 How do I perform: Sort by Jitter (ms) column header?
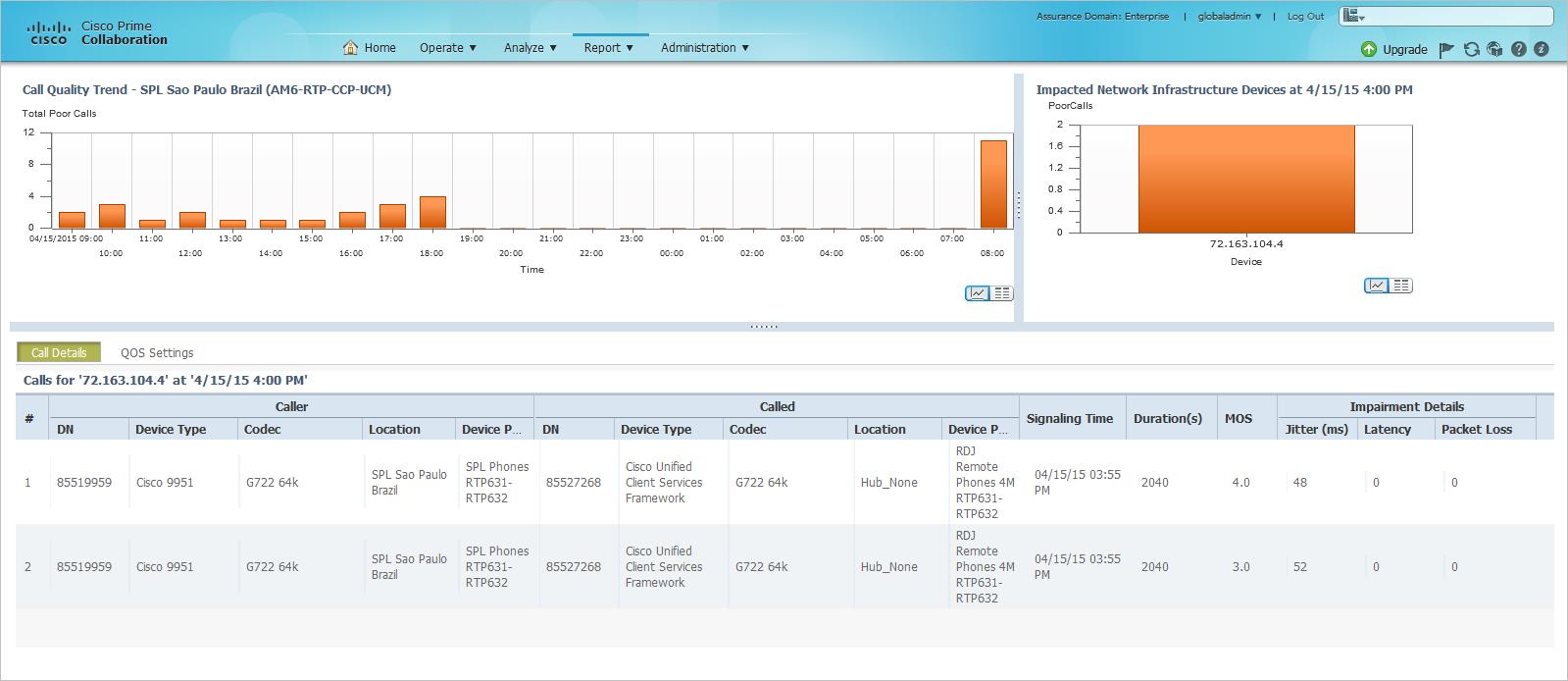point(1317,429)
